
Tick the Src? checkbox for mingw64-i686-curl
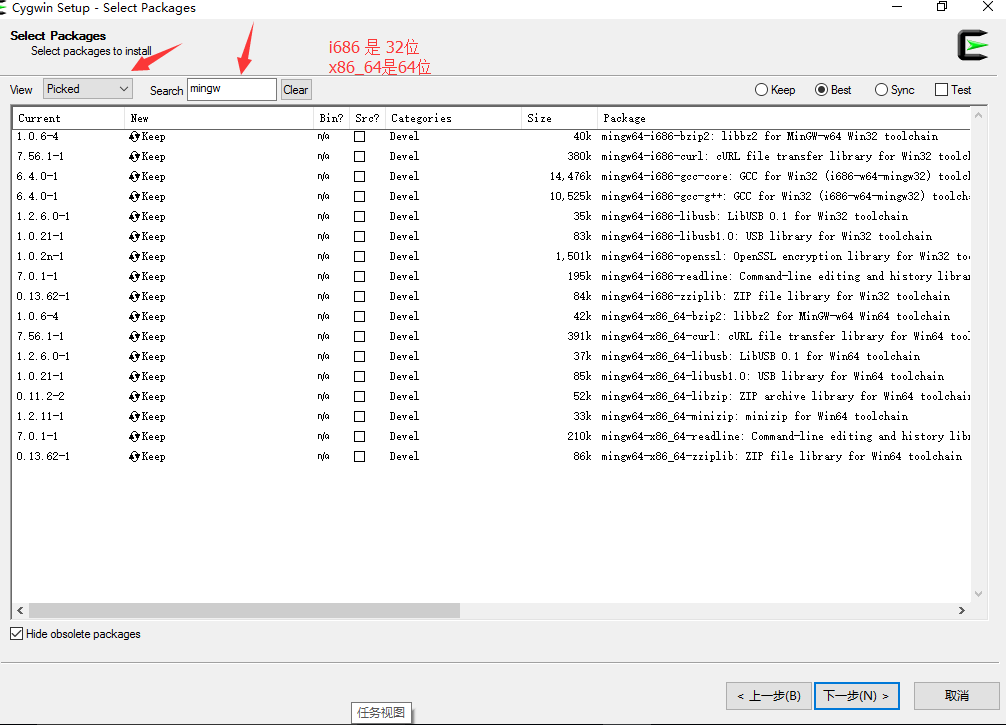pos(360,157)
